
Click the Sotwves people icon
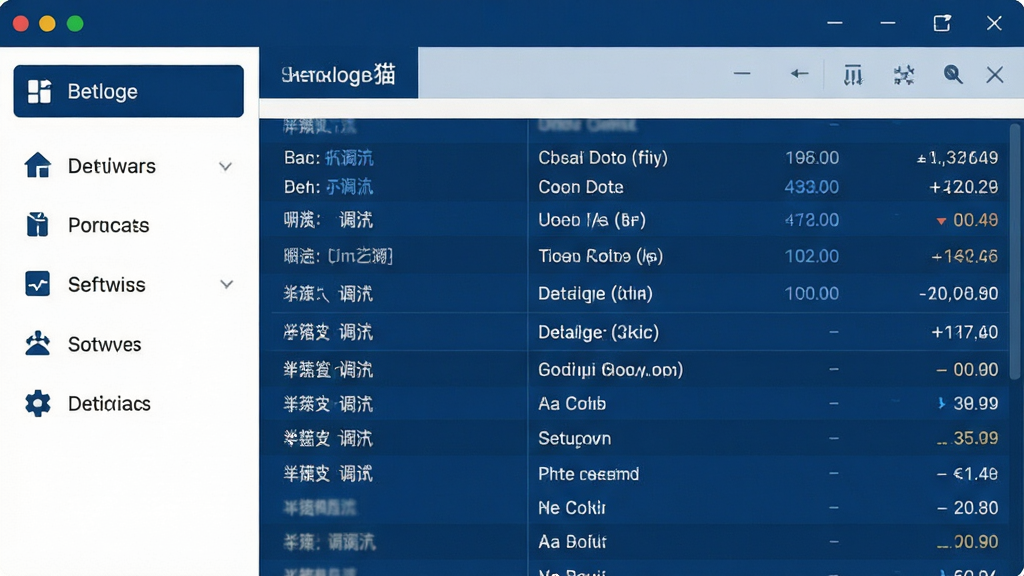(38, 344)
